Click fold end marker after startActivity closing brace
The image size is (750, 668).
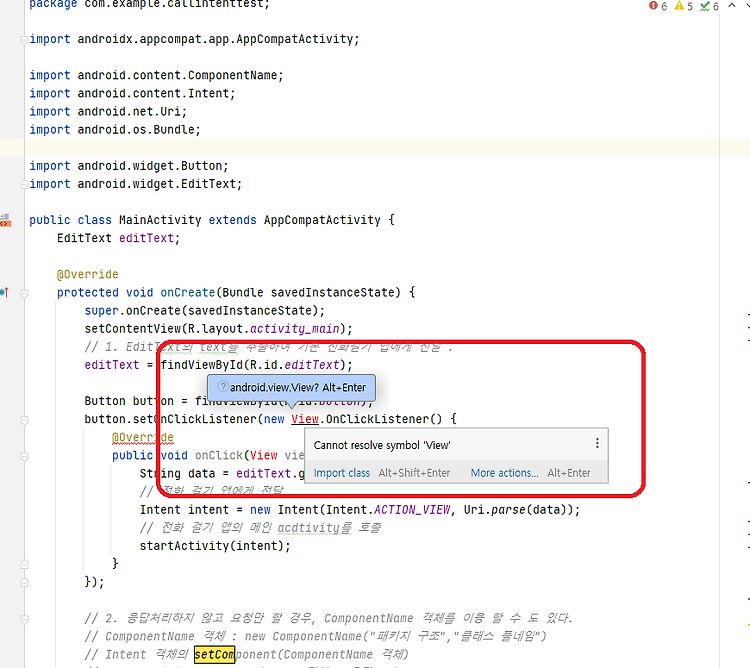(24, 565)
